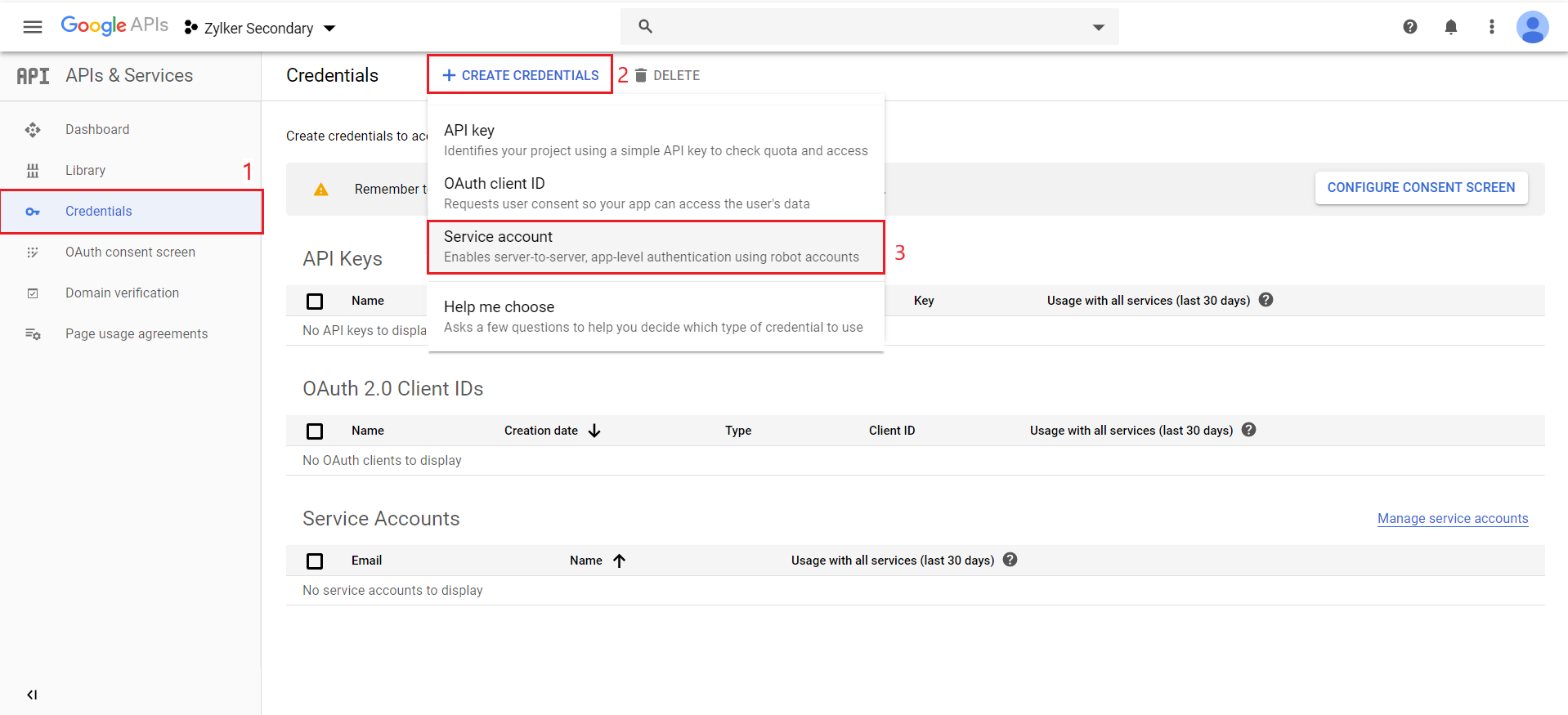Click the help question mark icon

pyautogui.click(x=1409, y=27)
